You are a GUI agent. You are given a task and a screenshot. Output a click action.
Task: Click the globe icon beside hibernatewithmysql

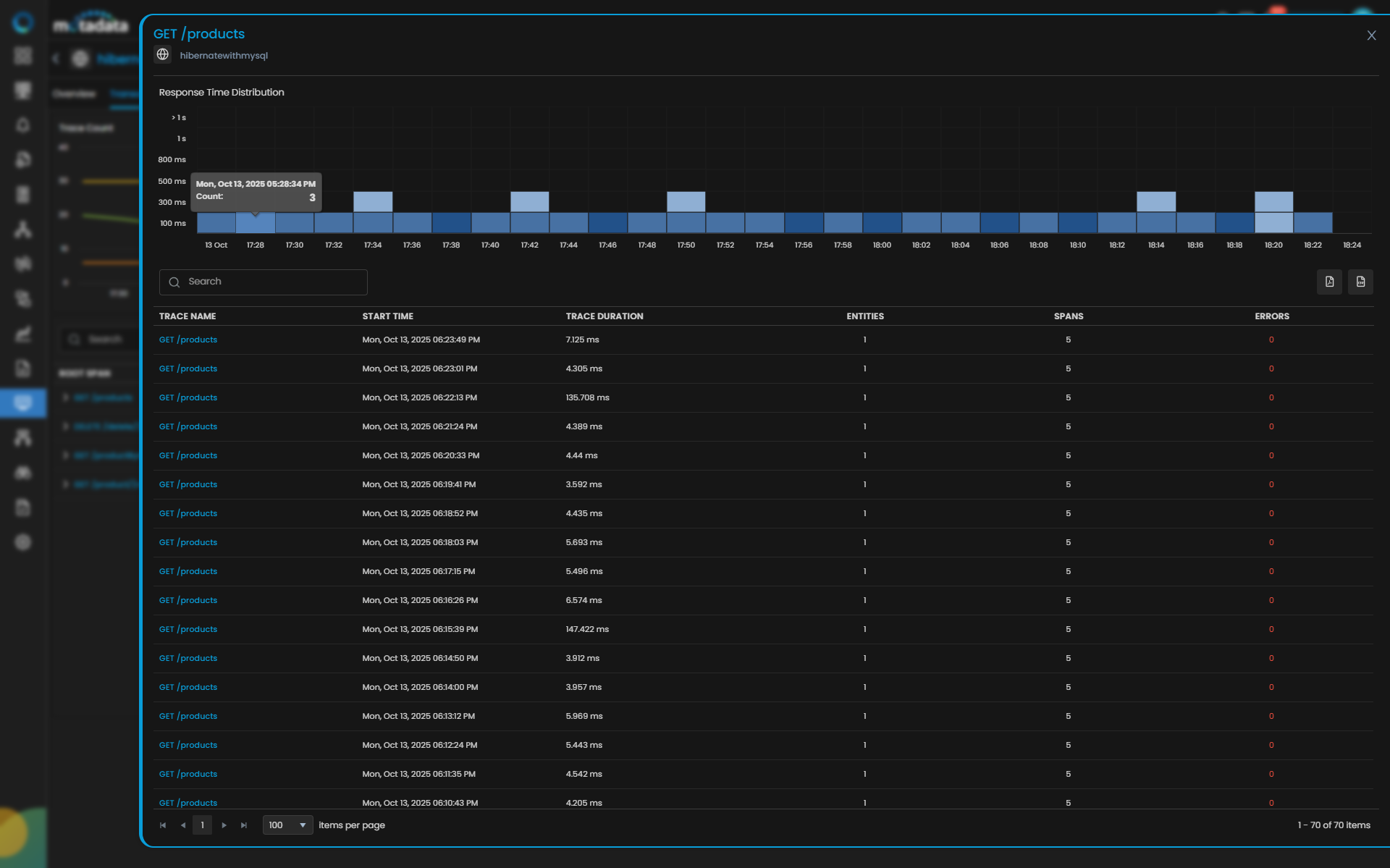point(163,55)
